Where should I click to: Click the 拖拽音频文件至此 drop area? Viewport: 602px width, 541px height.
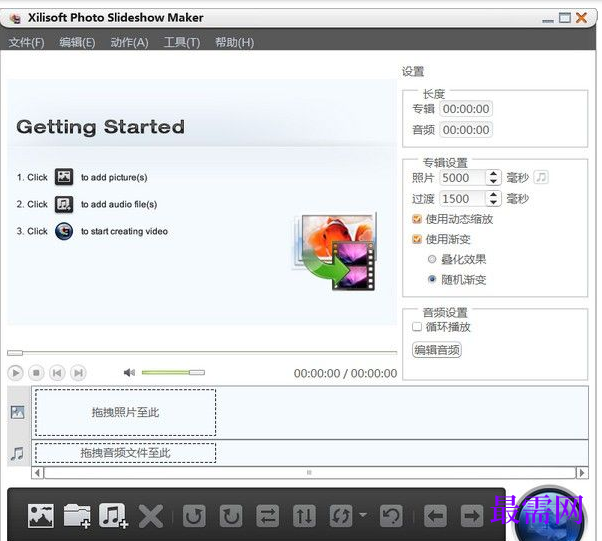[x=126, y=453]
